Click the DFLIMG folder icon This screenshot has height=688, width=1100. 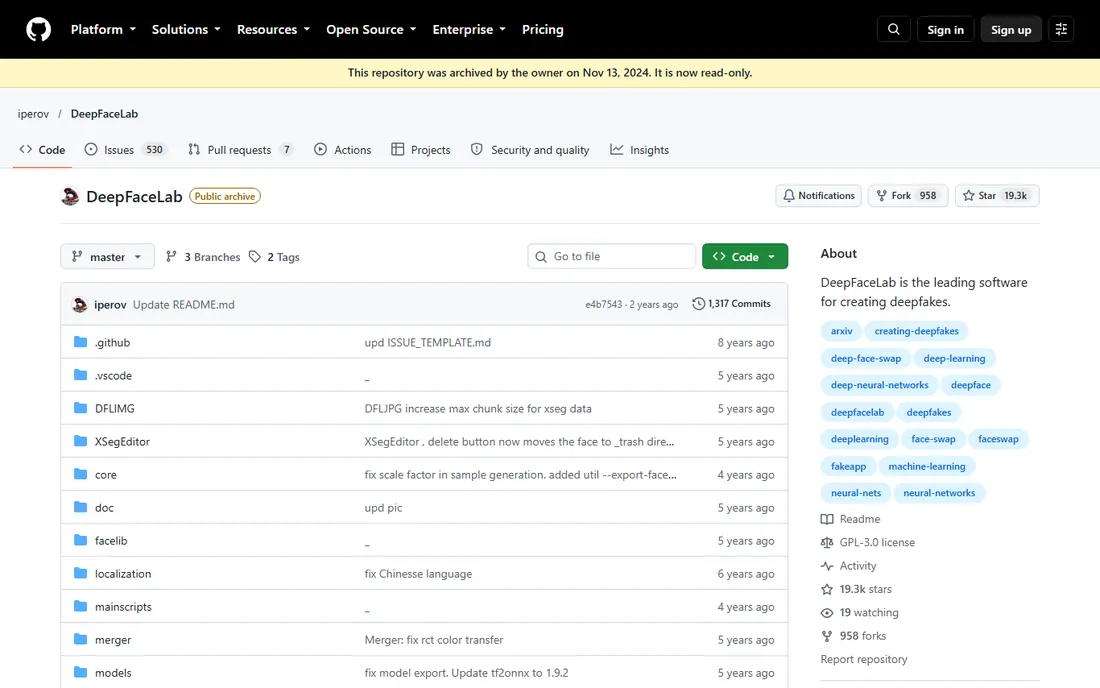click(x=81, y=408)
